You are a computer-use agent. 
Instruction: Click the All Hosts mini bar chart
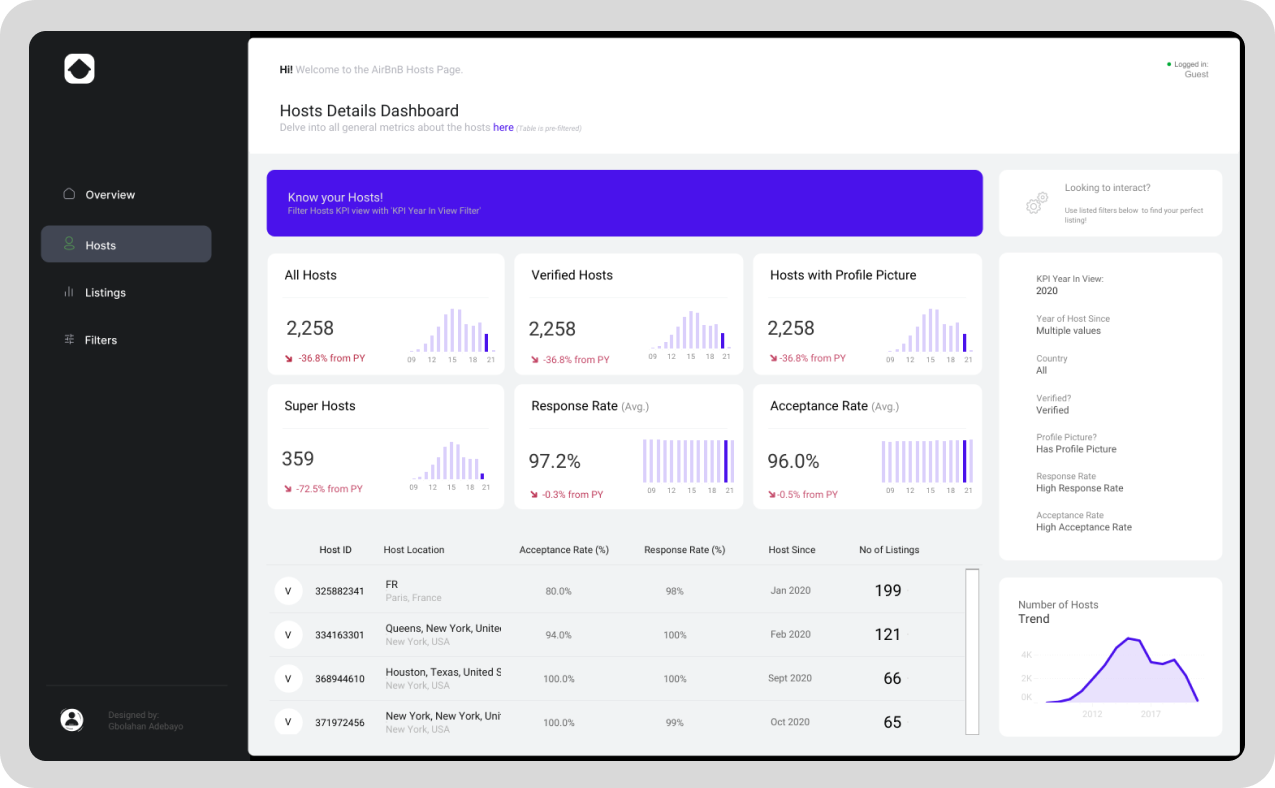click(x=450, y=335)
